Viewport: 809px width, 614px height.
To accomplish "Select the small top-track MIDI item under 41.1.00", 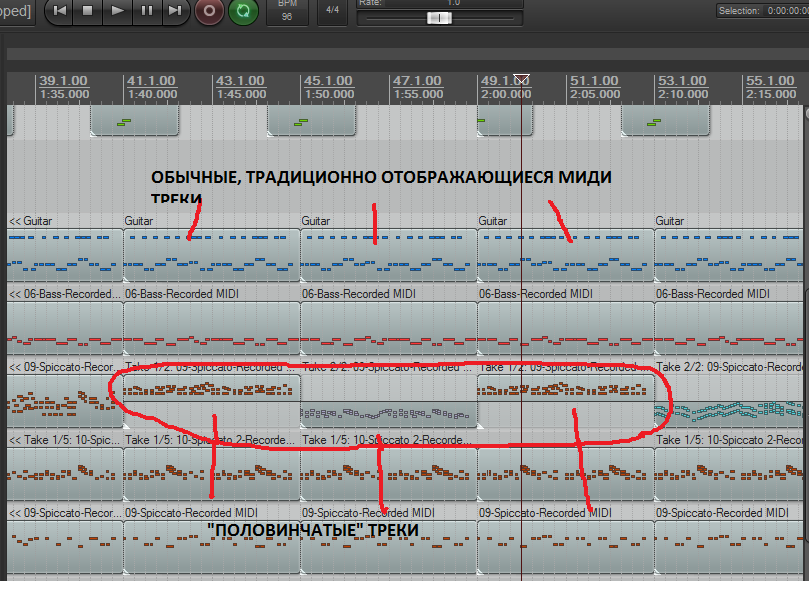I will (x=135, y=121).
